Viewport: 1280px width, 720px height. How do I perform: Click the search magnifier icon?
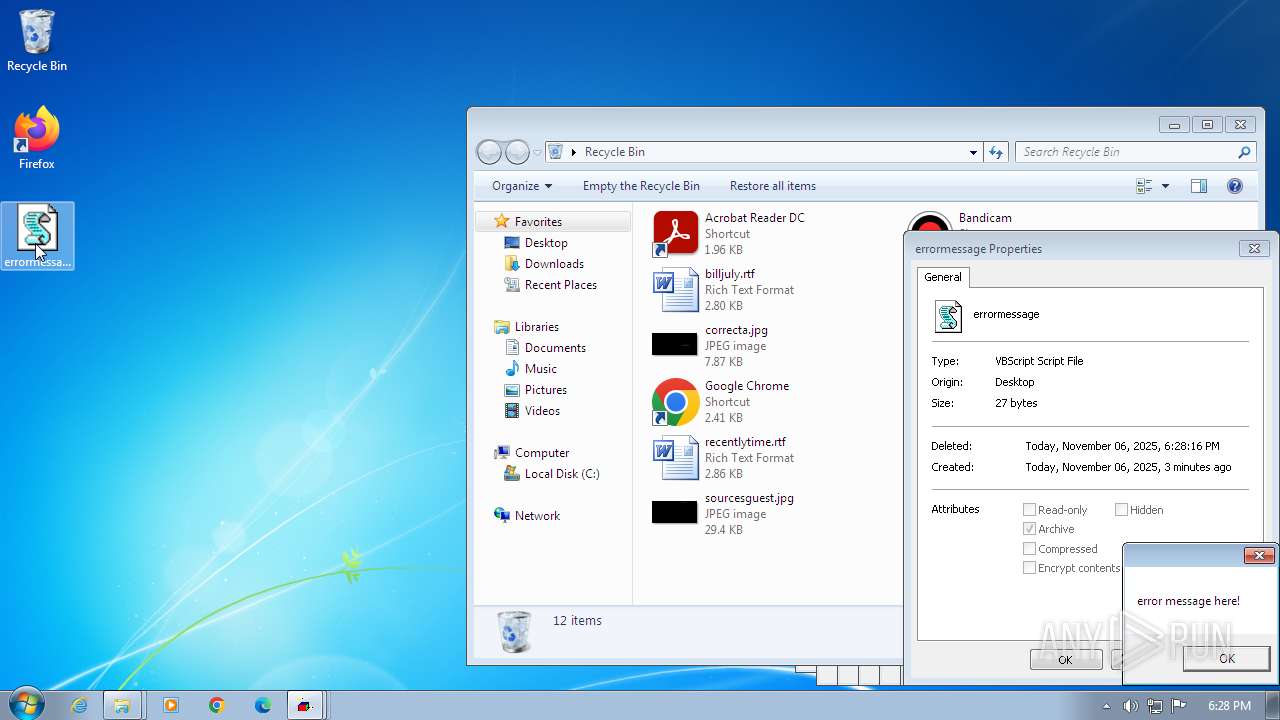tap(1244, 152)
